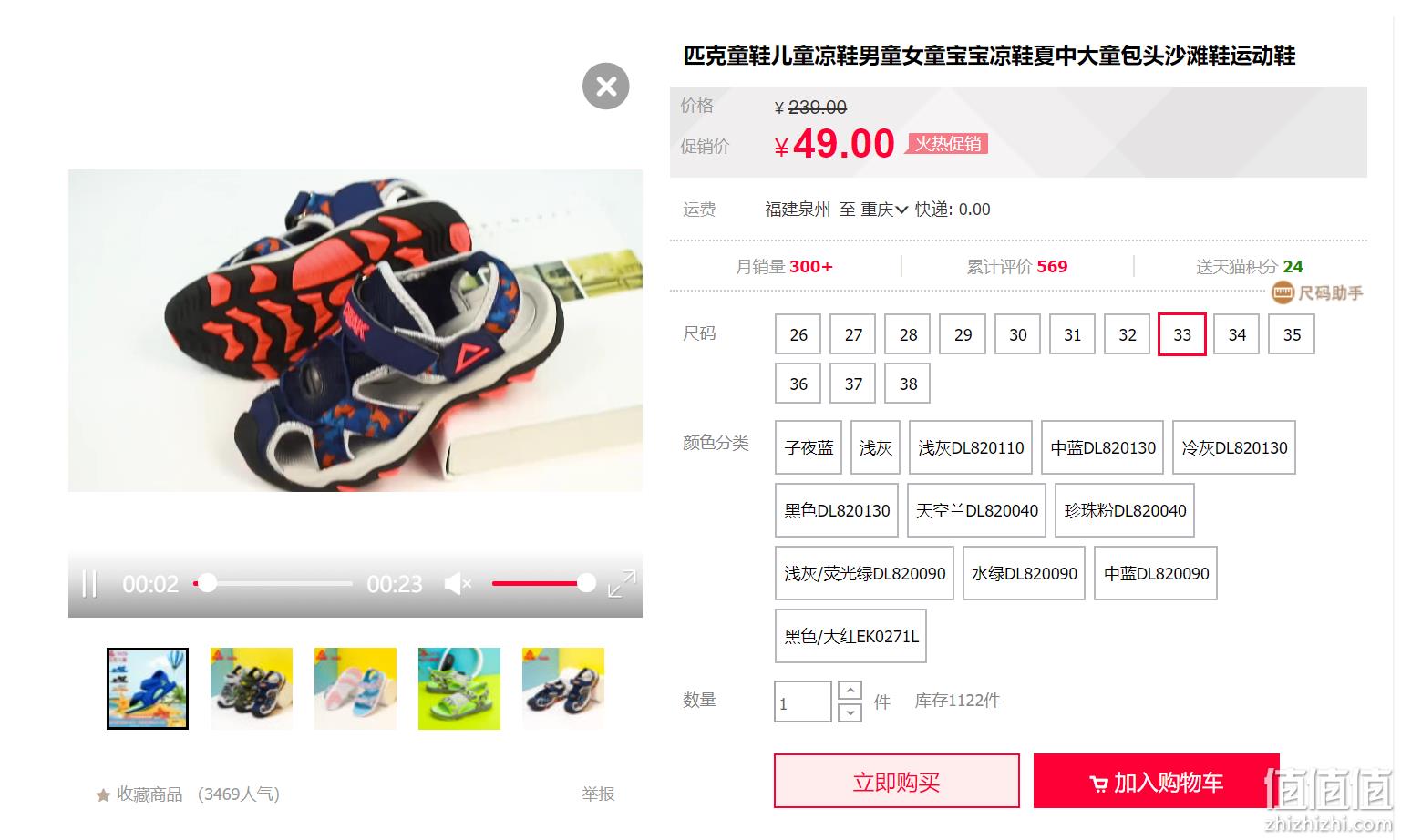Pick color 黑色/大红EK0271L

point(851,636)
